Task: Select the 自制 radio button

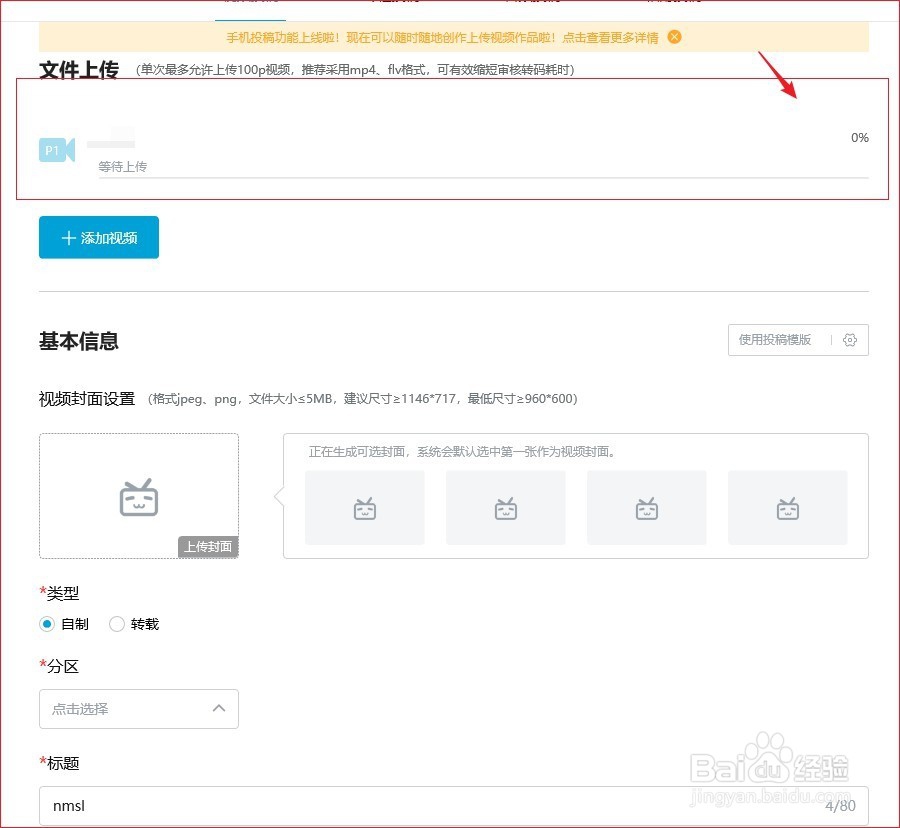Action: coord(47,624)
